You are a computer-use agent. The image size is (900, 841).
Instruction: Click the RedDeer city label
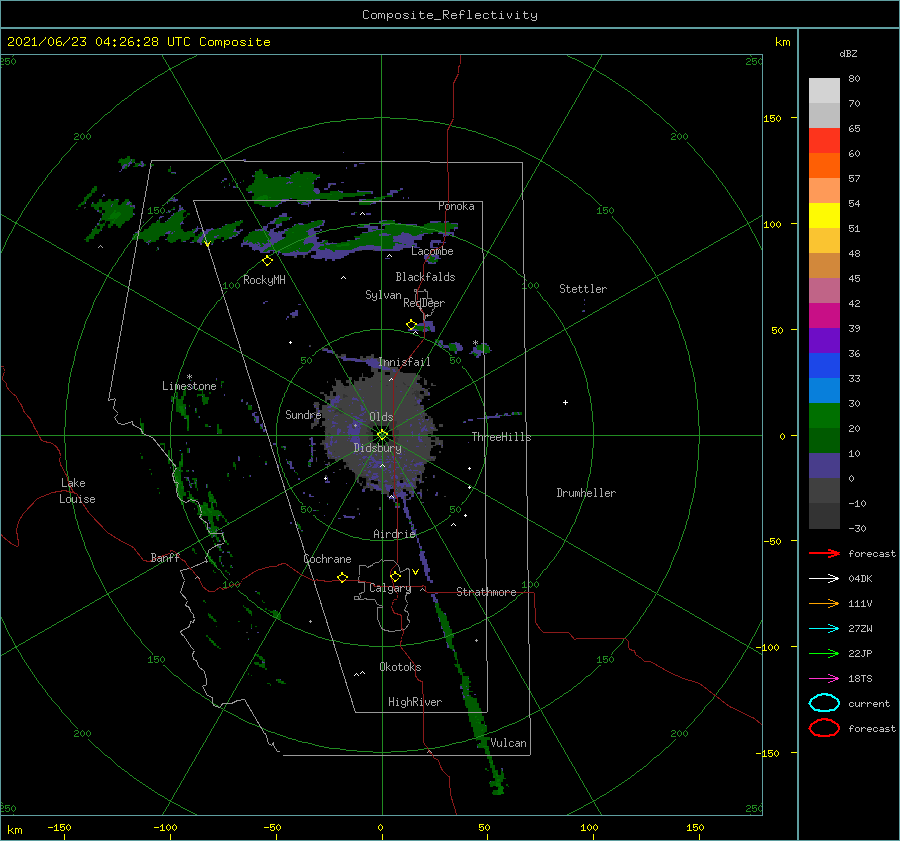[x=424, y=303]
